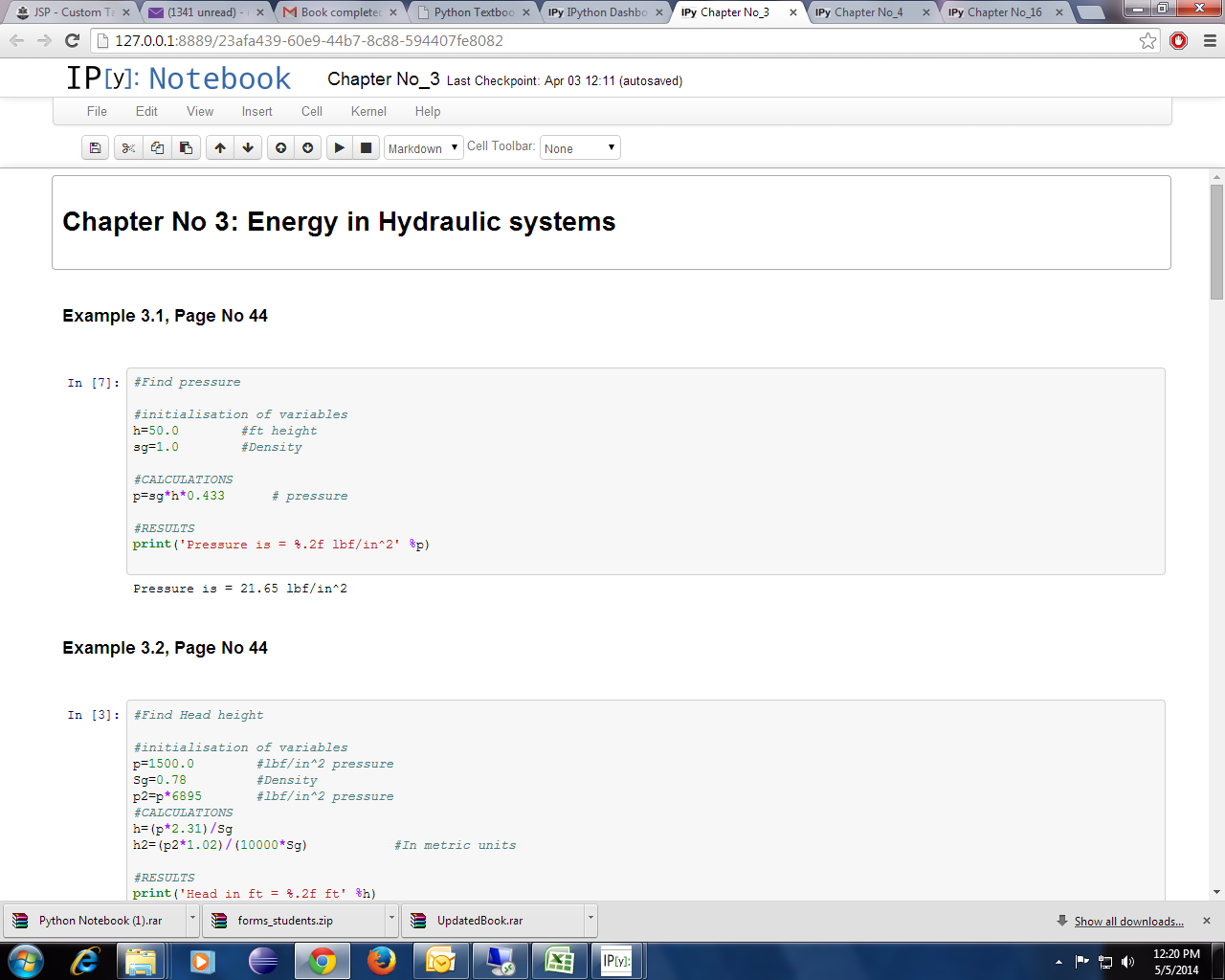Bookmark the page with the star icon
This screenshot has height=980, width=1225.
tap(1147, 41)
